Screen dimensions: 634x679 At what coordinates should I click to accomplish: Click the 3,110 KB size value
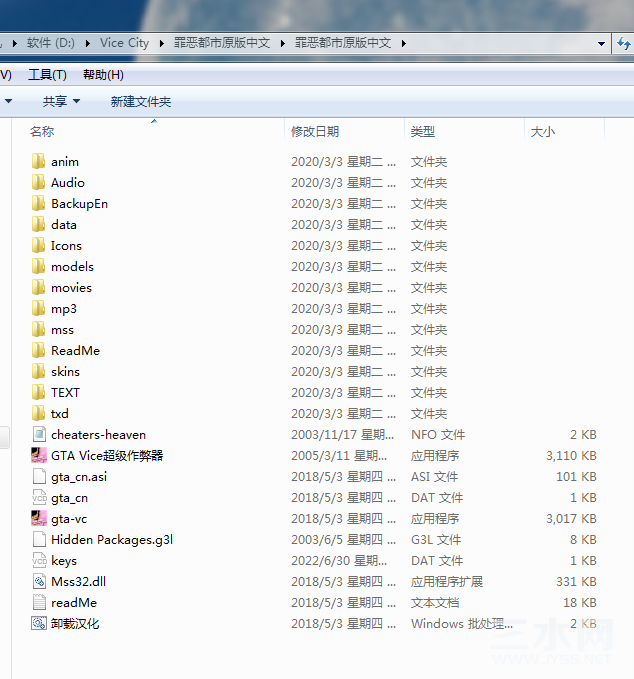571,456
